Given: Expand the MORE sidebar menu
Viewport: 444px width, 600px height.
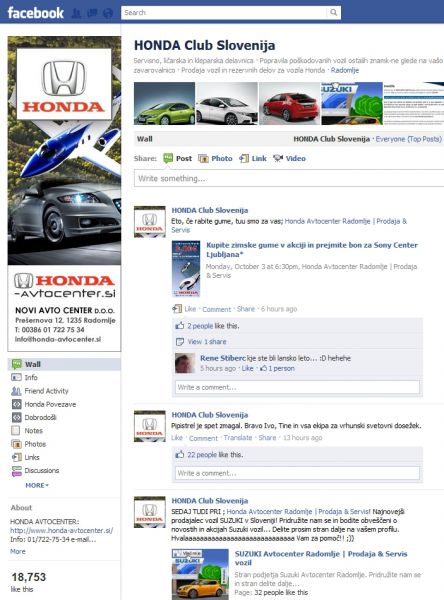Looking at the screenshot, I should (37, 485).
